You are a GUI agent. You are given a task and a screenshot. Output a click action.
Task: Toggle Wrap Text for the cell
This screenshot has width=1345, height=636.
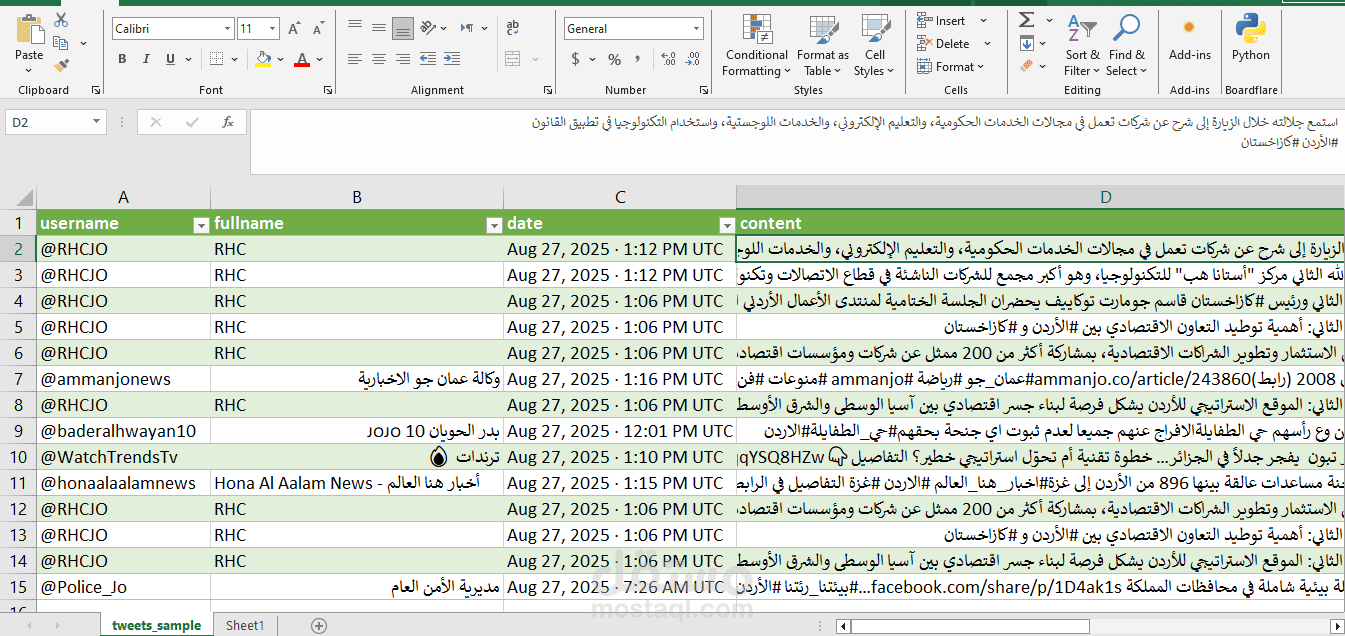[512, 28]
